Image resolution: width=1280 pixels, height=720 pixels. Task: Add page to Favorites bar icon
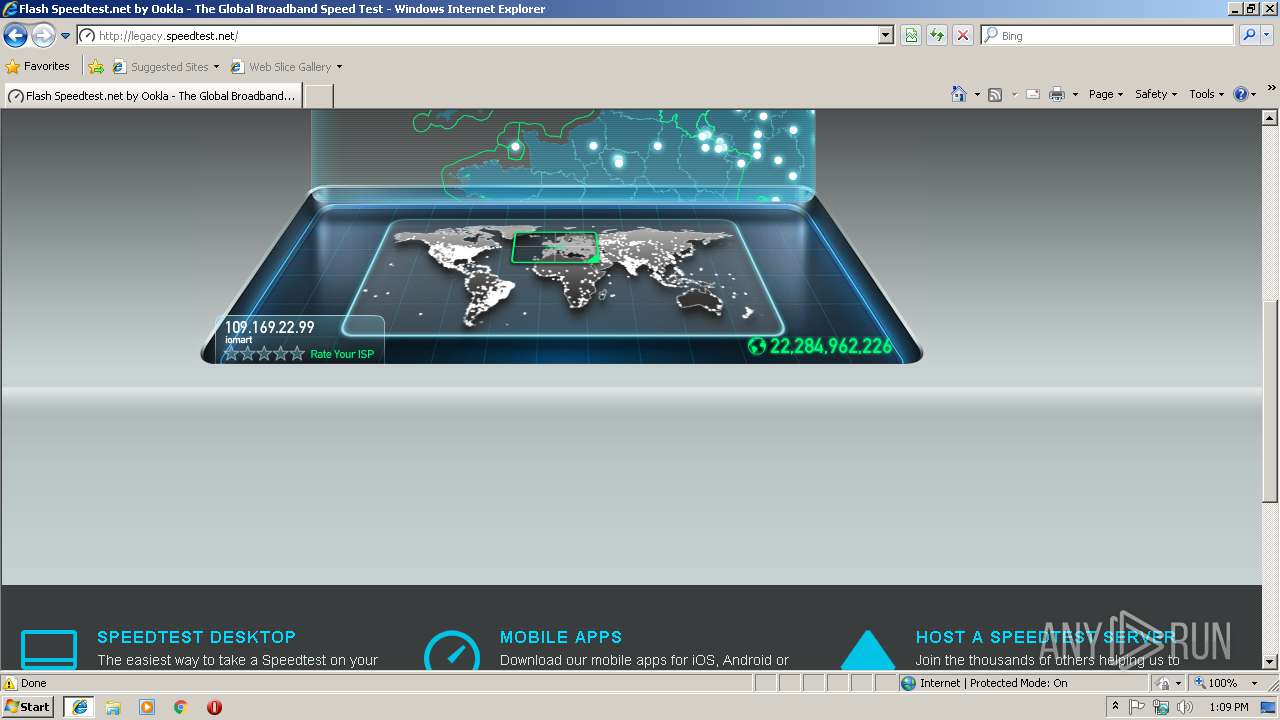coord(96,67)
